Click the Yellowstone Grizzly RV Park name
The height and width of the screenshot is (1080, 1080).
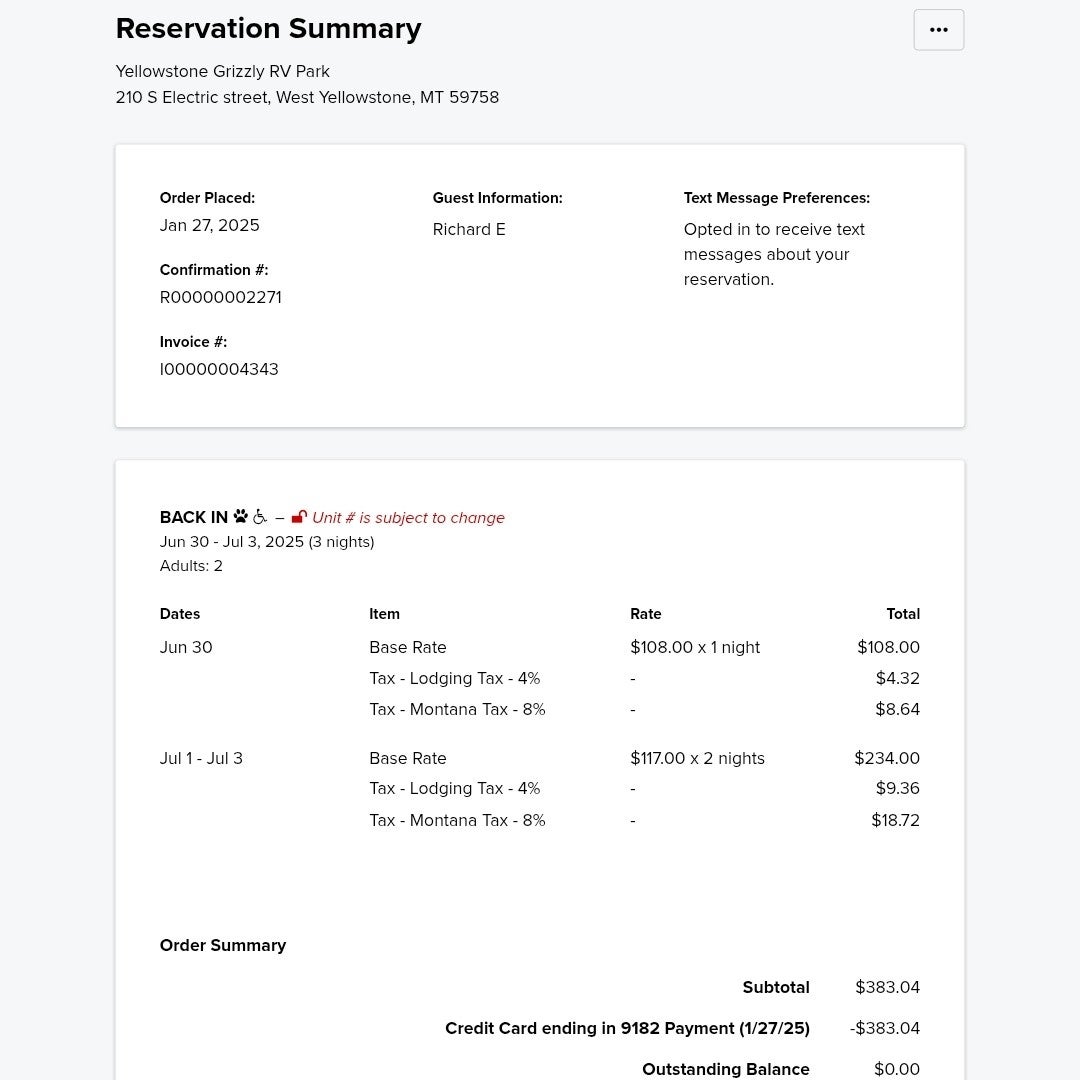coord(222,72)
